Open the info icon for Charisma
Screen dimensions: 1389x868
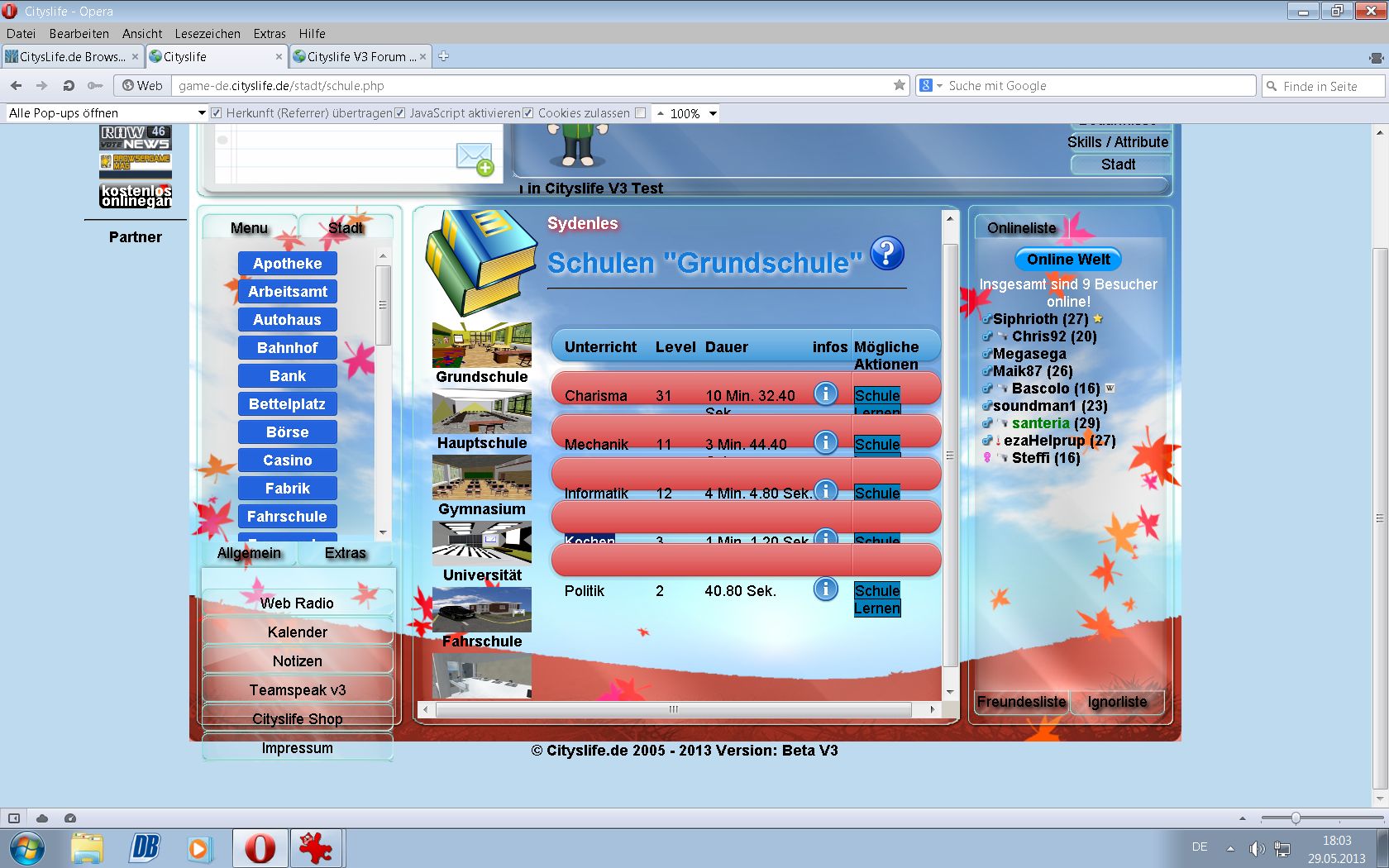pyautogui.click(x=825, y=393)
